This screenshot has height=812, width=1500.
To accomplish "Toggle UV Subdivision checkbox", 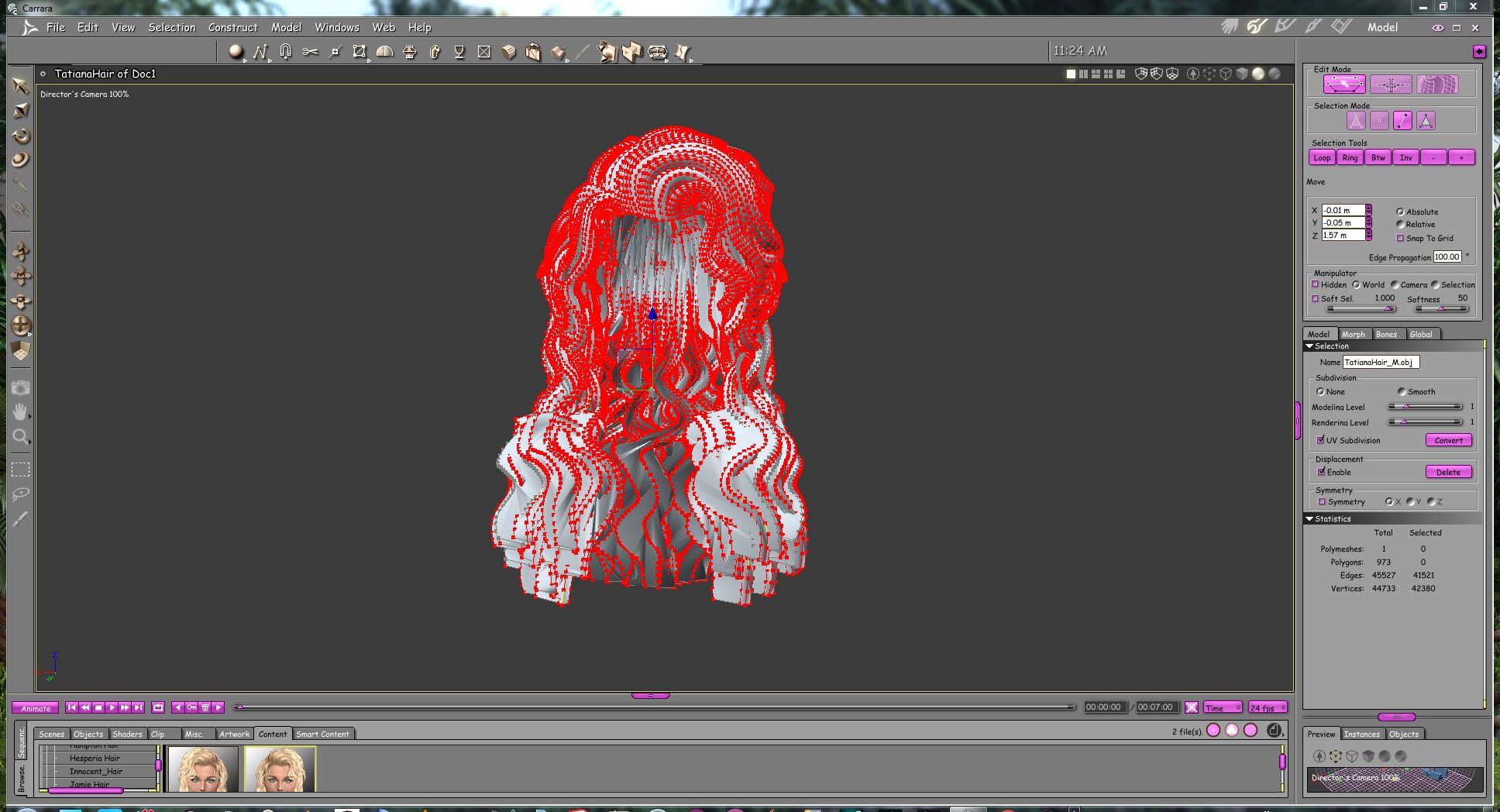I will (x=1321, y=440).
